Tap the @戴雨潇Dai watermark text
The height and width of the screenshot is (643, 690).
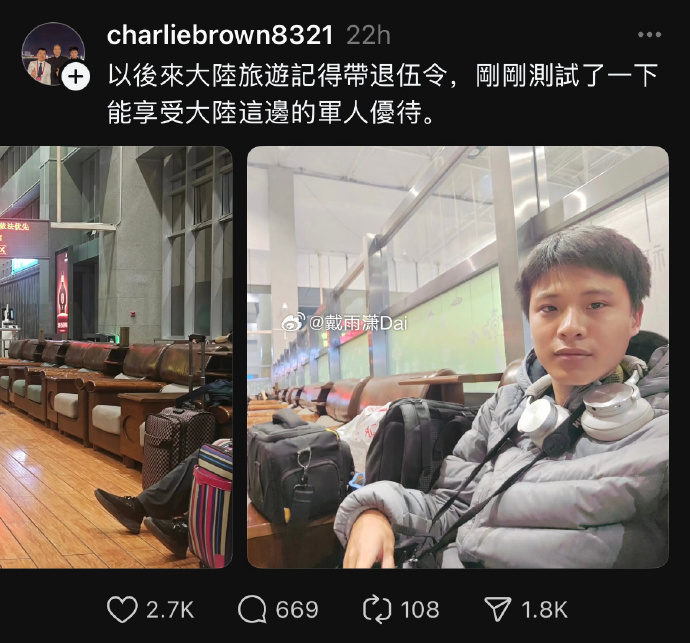coord(358,323)
